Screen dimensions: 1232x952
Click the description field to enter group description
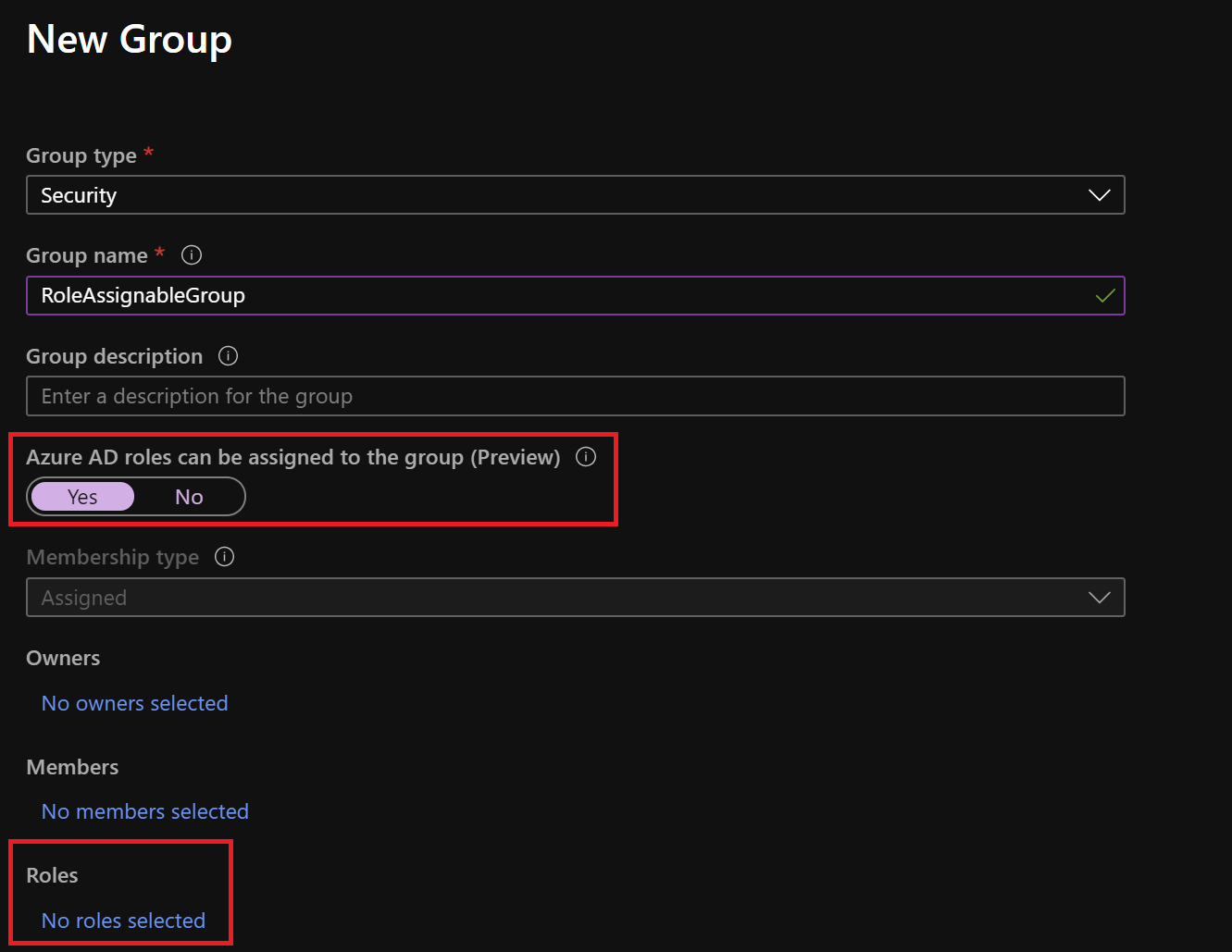coord(575,396)
